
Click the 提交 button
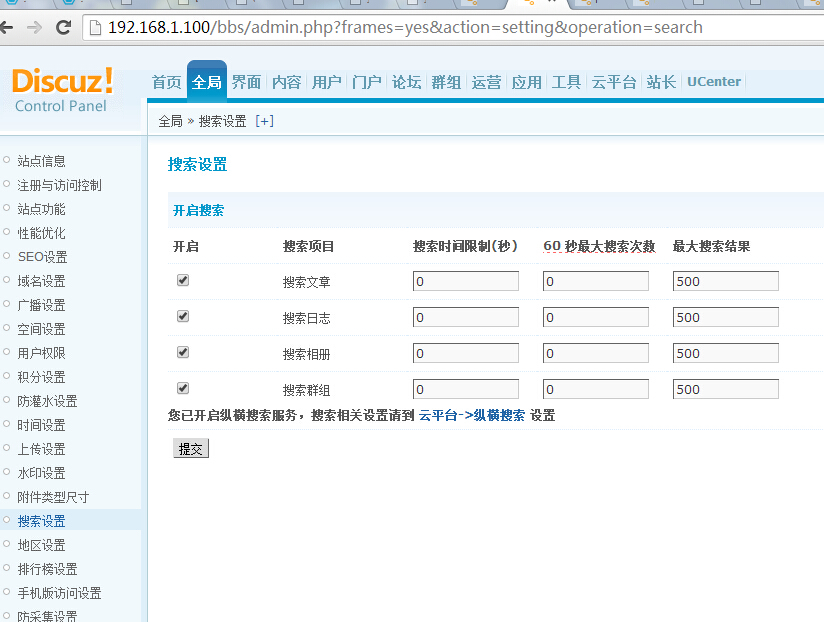coord(190,448)
